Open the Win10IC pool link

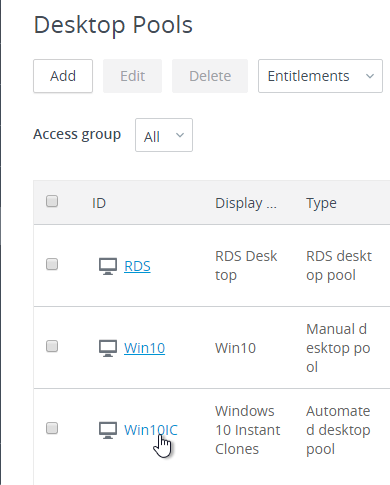151,430
